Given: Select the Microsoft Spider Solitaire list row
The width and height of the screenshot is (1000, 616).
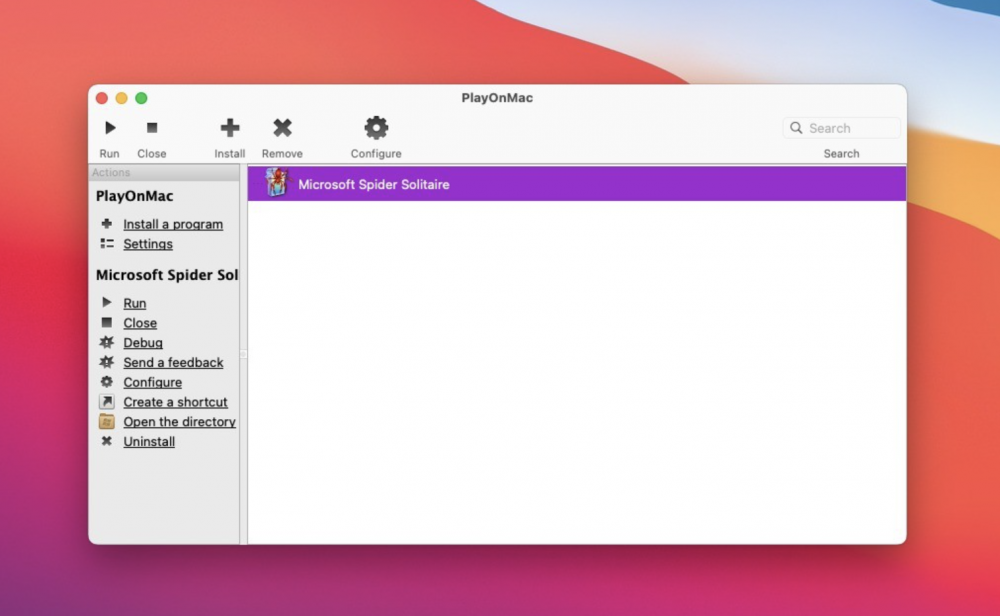Looking at the screenshot, I should click(577, 184).
